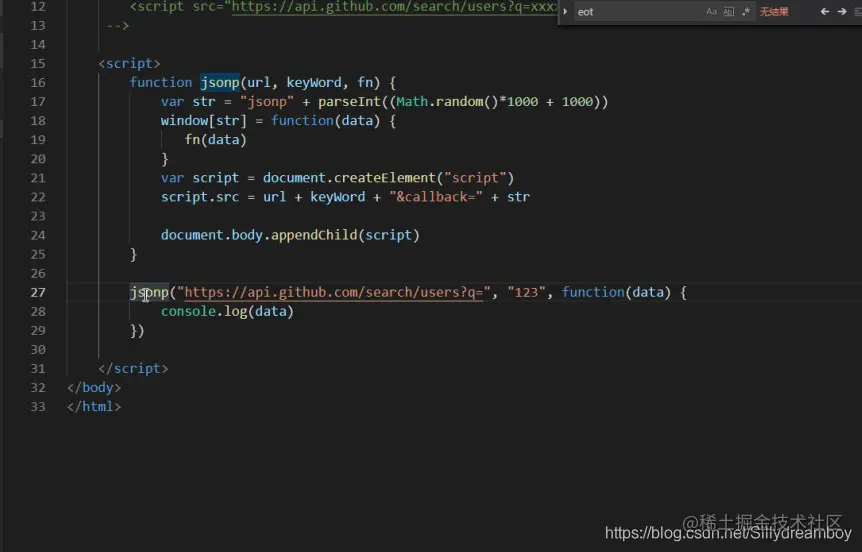Click closing </body> tag on line 32

click(94, 388)
